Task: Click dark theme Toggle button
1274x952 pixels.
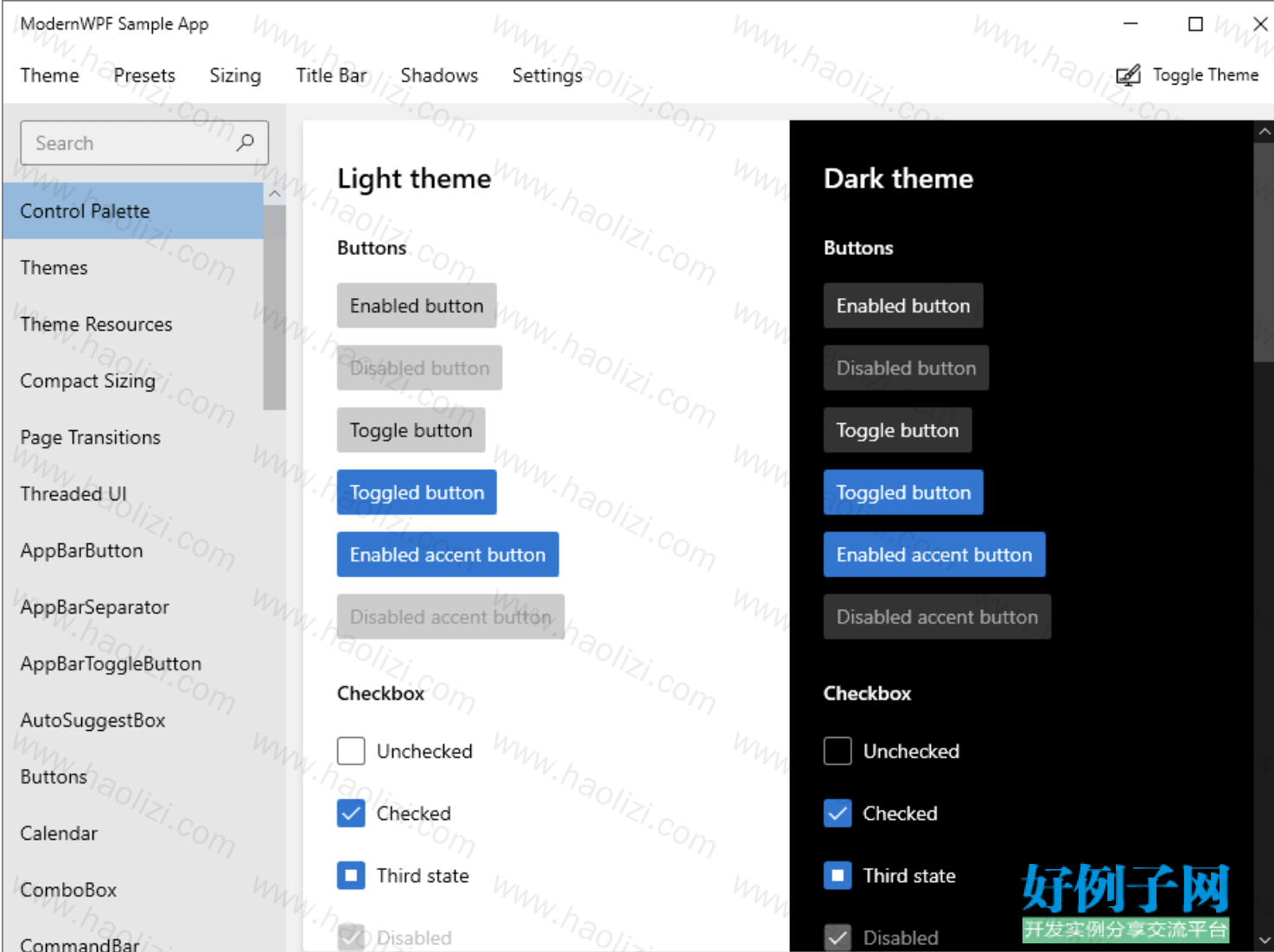Action: 898,430
